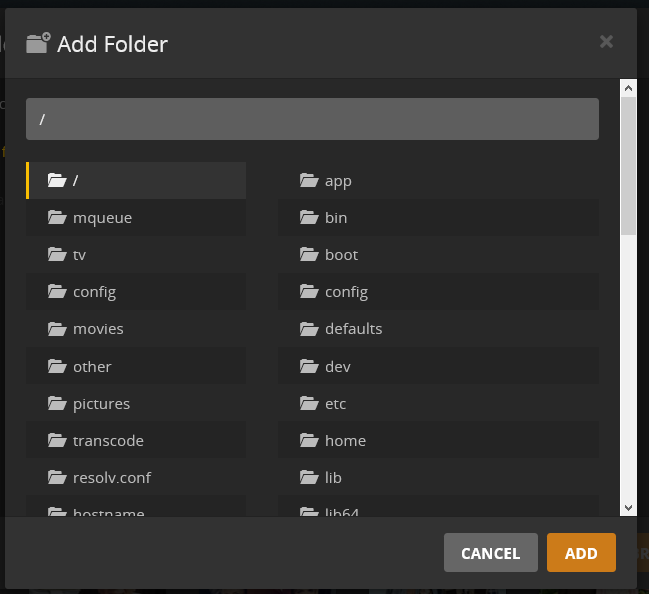Select the hostname entry

click(x=136, y=507)
